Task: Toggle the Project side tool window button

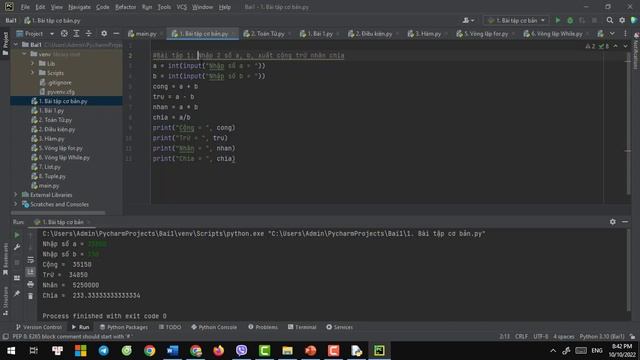Action: point(5,44)
